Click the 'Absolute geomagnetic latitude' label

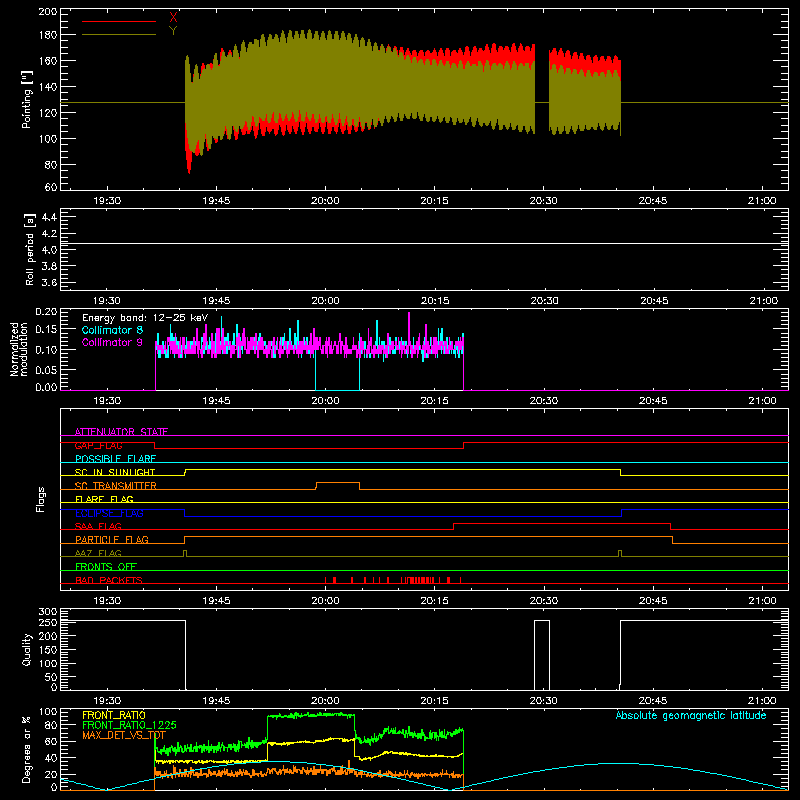(691, 715)
